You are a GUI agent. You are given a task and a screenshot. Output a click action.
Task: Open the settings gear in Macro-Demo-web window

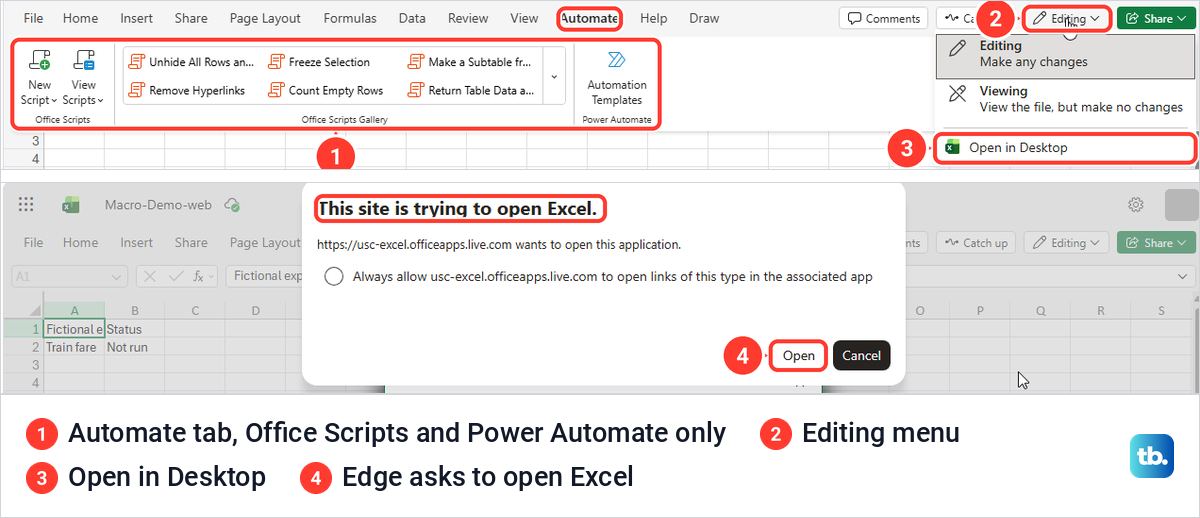click(1136, 204)
